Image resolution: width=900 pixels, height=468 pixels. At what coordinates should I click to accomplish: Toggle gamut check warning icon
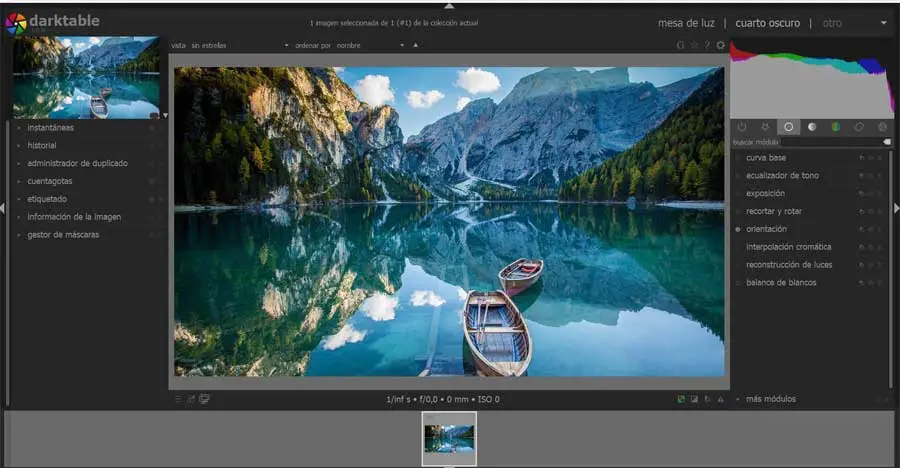tap(720, 399)
